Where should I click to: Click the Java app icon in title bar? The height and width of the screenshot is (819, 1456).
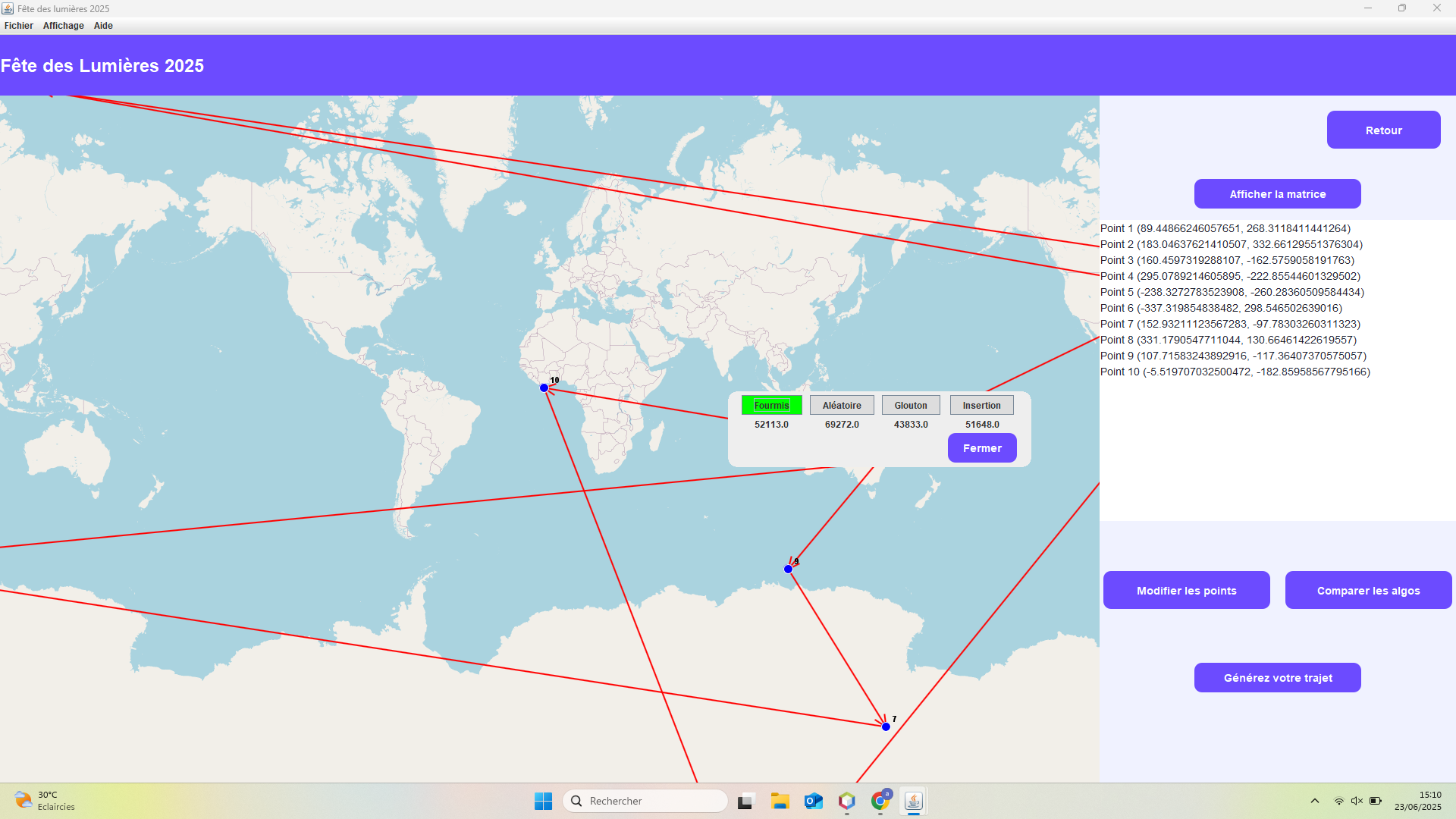click(8, 8)
